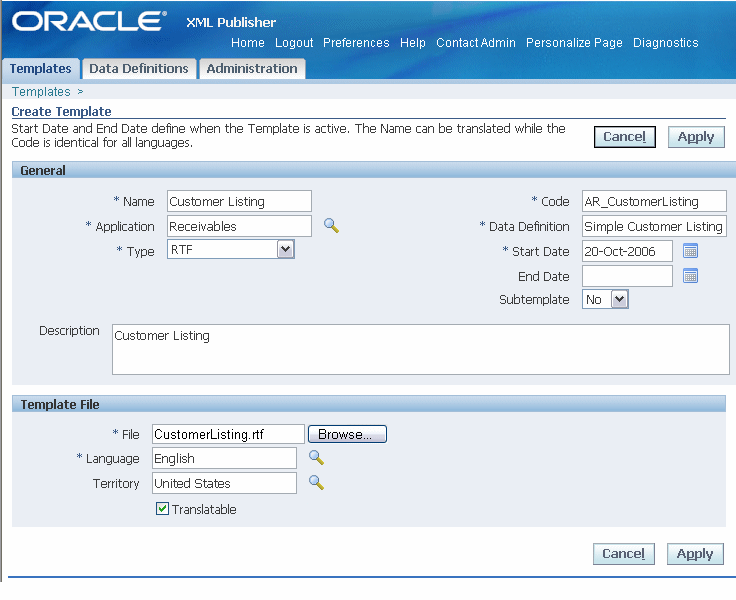The height and width of the screenshot is (600, 736).
Task: Open the End Date calendar picker
Action: coord(690,276)
